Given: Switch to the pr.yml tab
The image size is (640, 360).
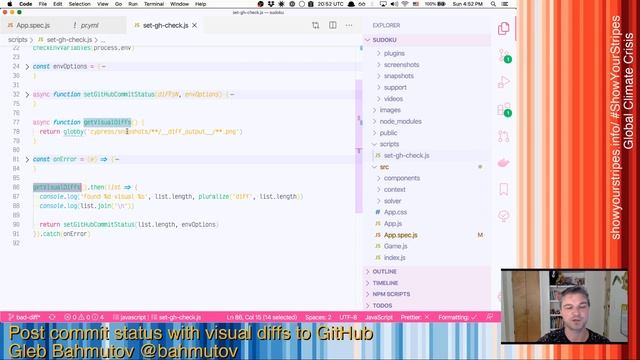Looking at the screenshot, I should pos(89,25).
